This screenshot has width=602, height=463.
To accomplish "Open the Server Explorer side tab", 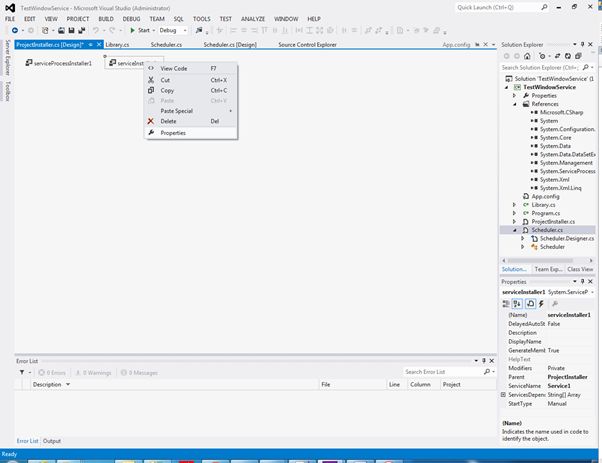I will pyautogui.click(x=7, y=58).
